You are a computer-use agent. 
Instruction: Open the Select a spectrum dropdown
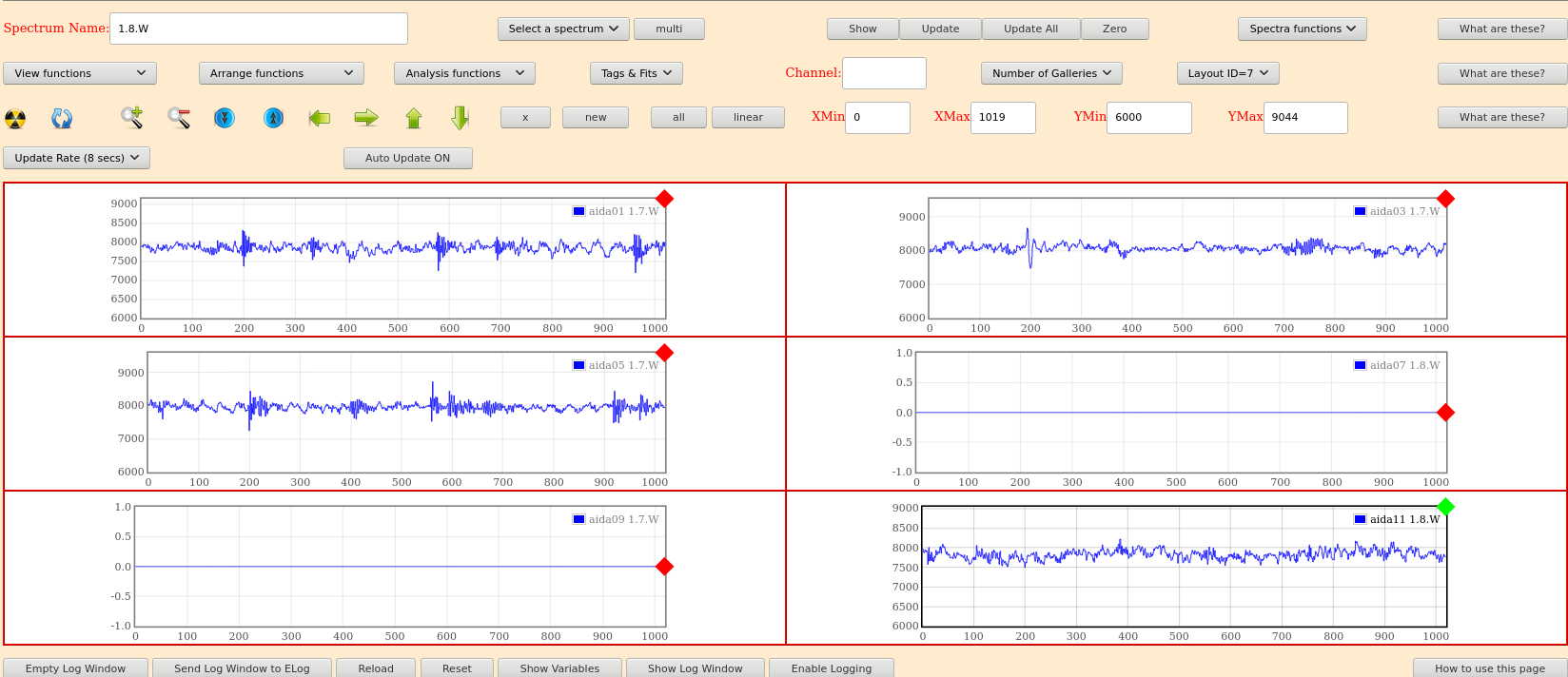(562, 29)
